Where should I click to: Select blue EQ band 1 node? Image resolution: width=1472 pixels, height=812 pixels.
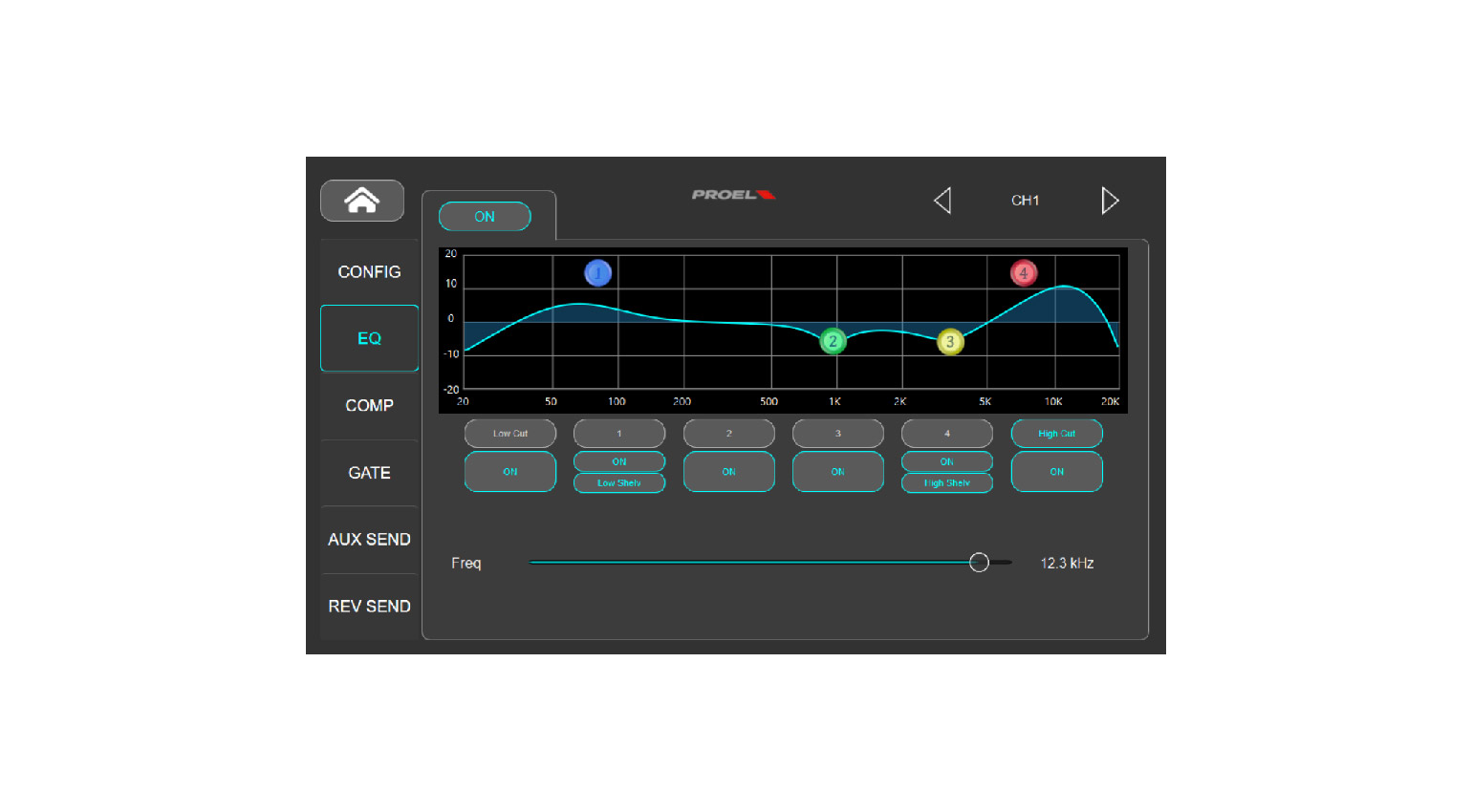598,273
